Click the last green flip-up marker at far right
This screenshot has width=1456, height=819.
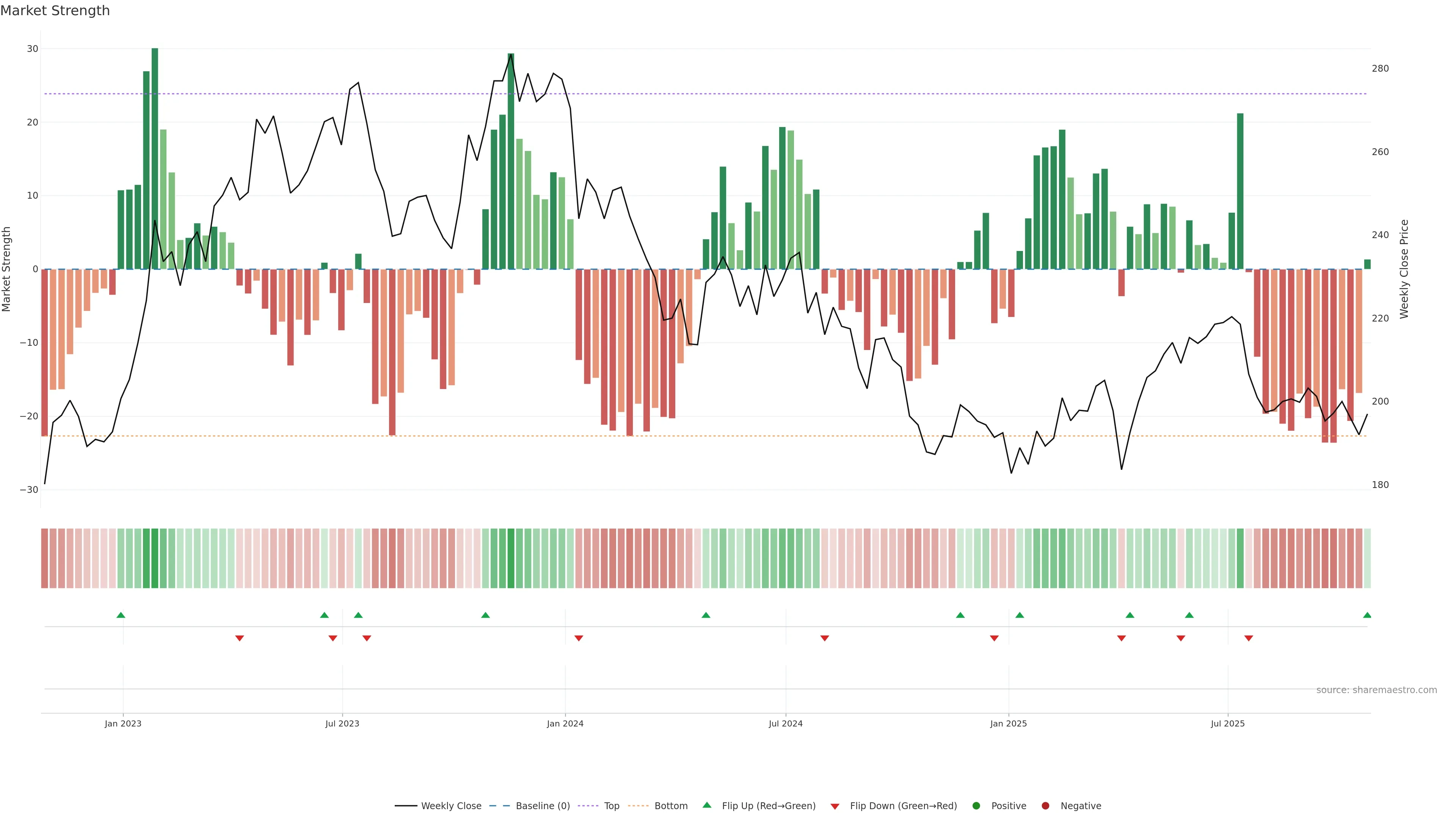(1367, 615)
